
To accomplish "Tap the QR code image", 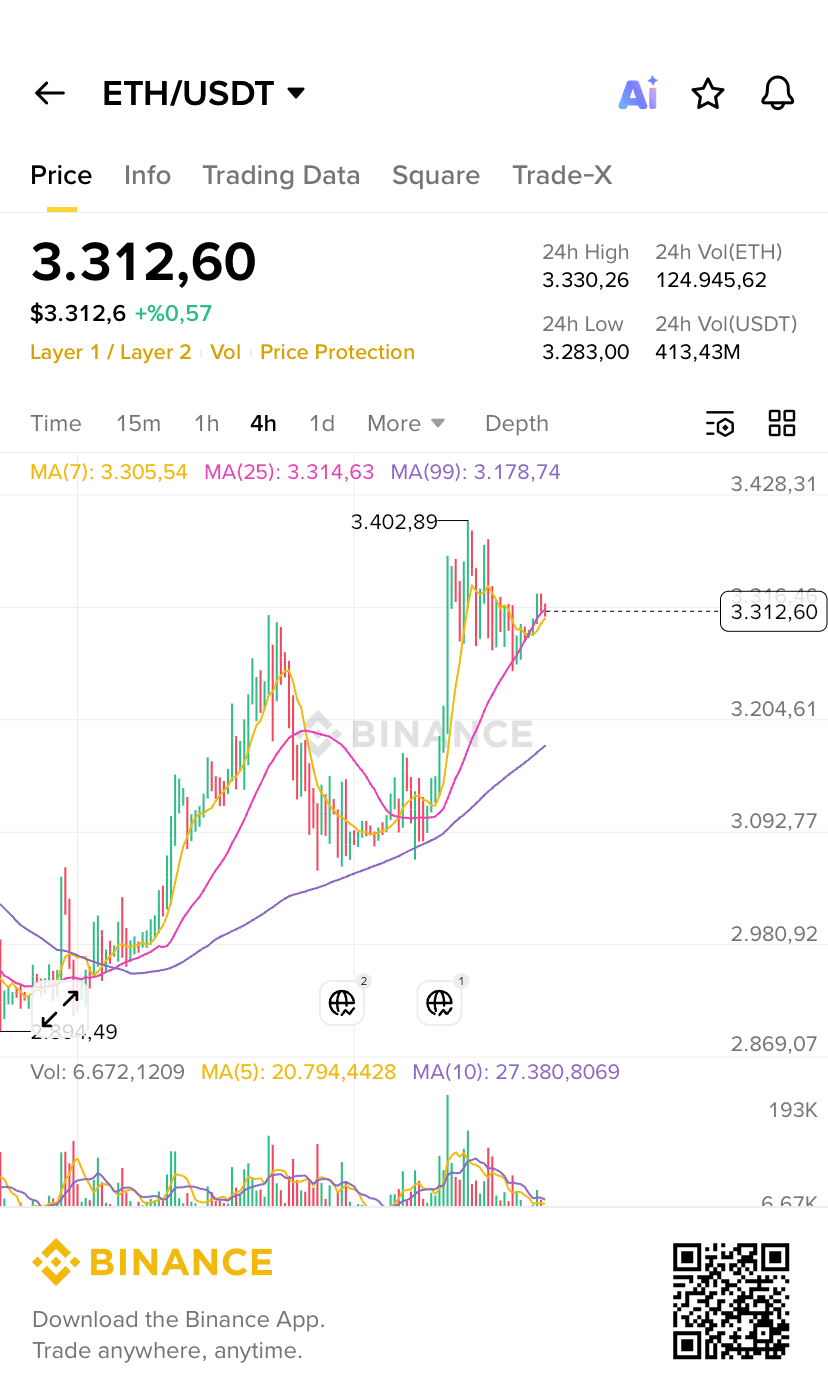I will [731, 1301].
